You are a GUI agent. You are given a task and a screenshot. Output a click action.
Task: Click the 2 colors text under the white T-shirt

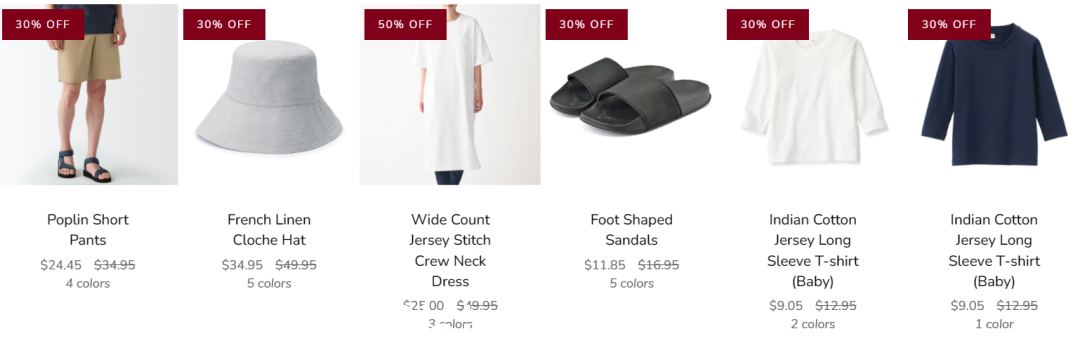[x=813, y=324]
